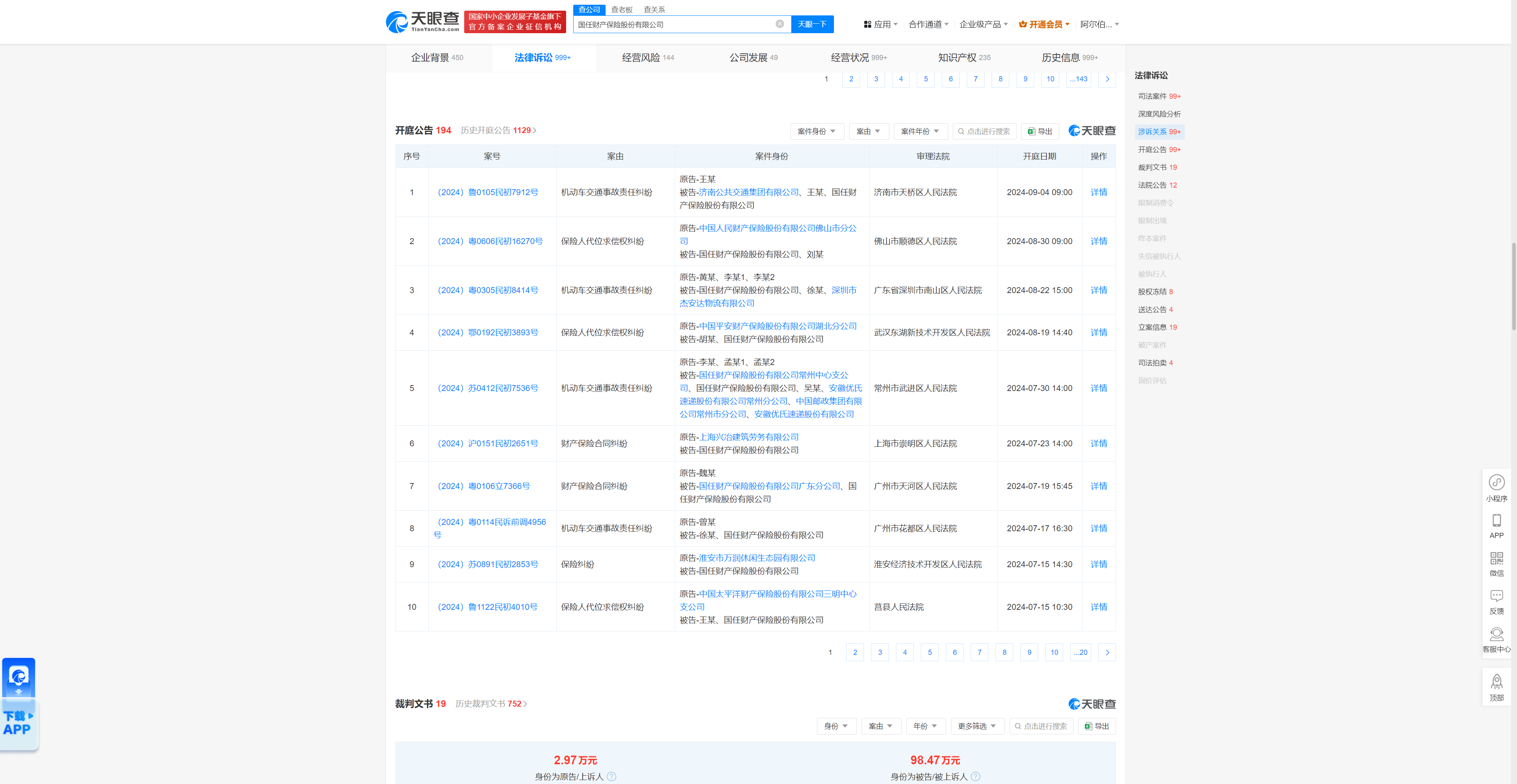
Task: Open company link 上海兴冶建筑劳务有限公司
Action: [x=749, y=437]
